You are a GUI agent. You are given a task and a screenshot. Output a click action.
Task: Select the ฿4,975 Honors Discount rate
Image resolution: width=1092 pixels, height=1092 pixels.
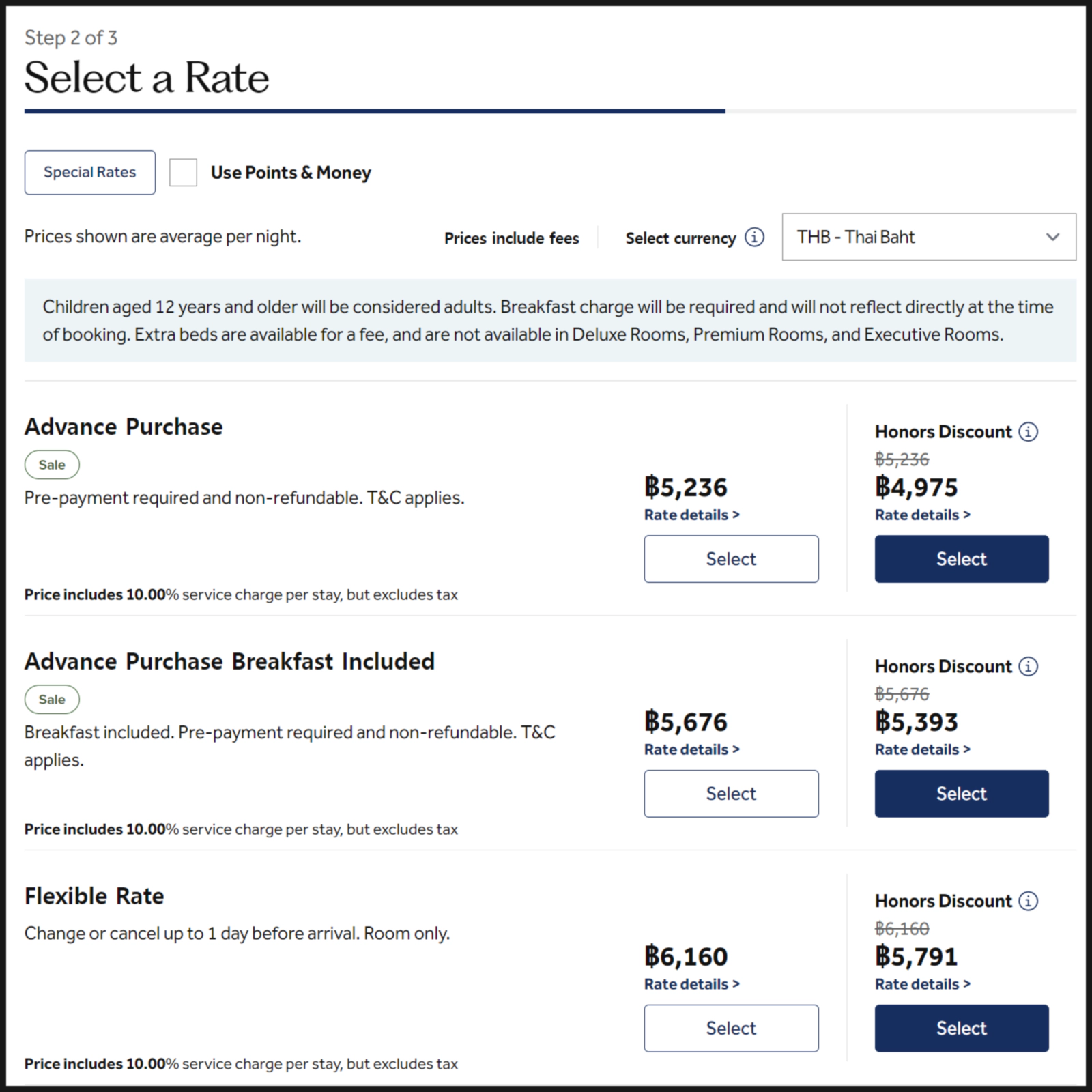tap(961, 559)
